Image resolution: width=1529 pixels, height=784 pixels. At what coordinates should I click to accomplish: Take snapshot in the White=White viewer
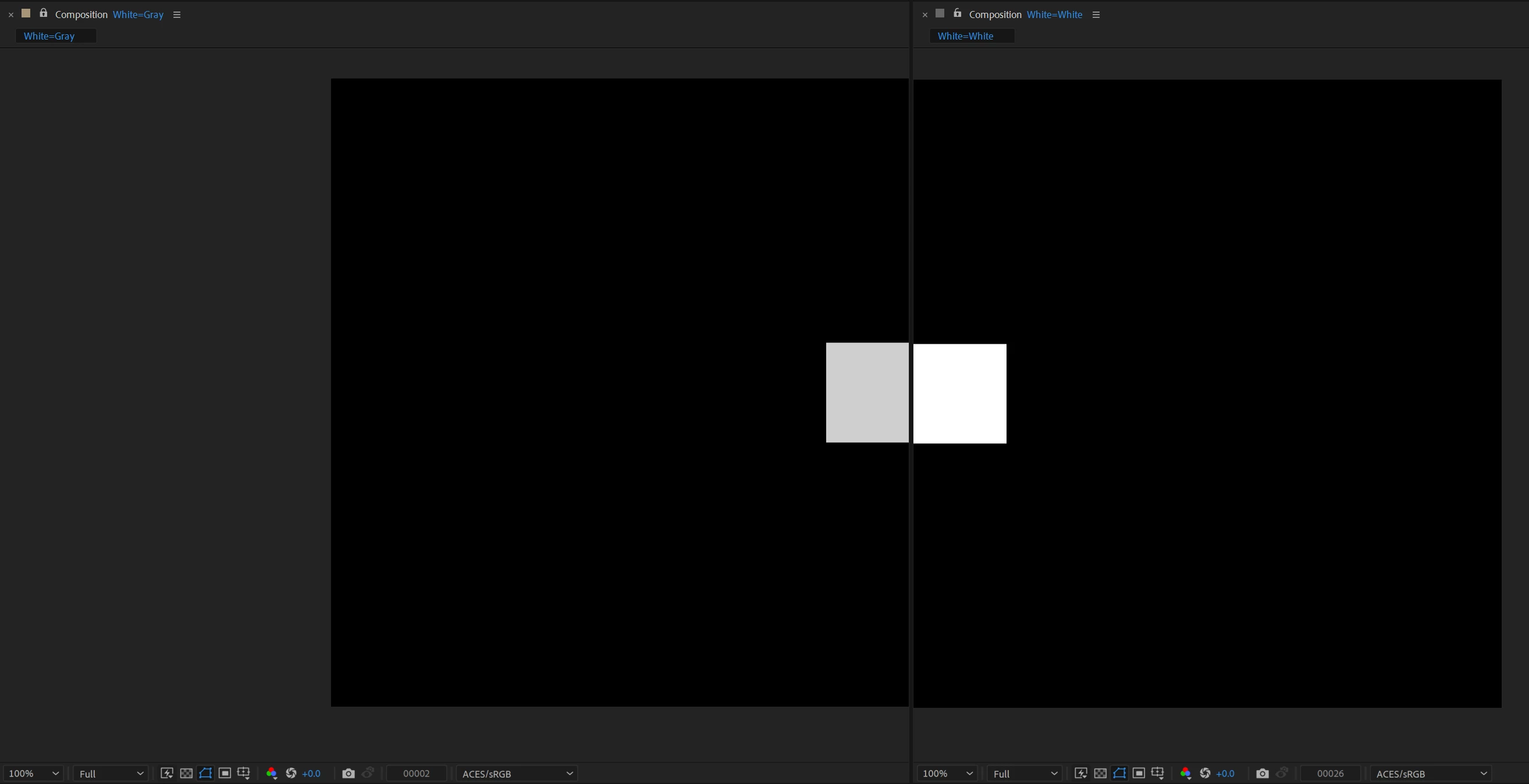click(1263, 774)
